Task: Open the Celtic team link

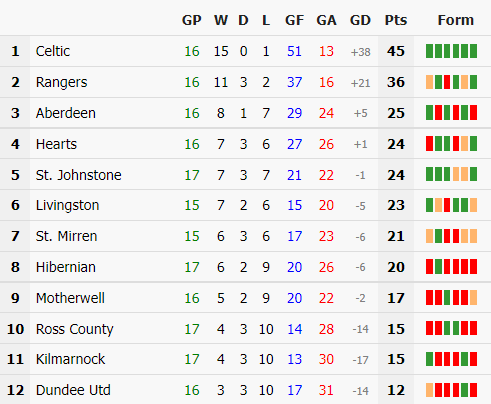Action: (53, 51)
